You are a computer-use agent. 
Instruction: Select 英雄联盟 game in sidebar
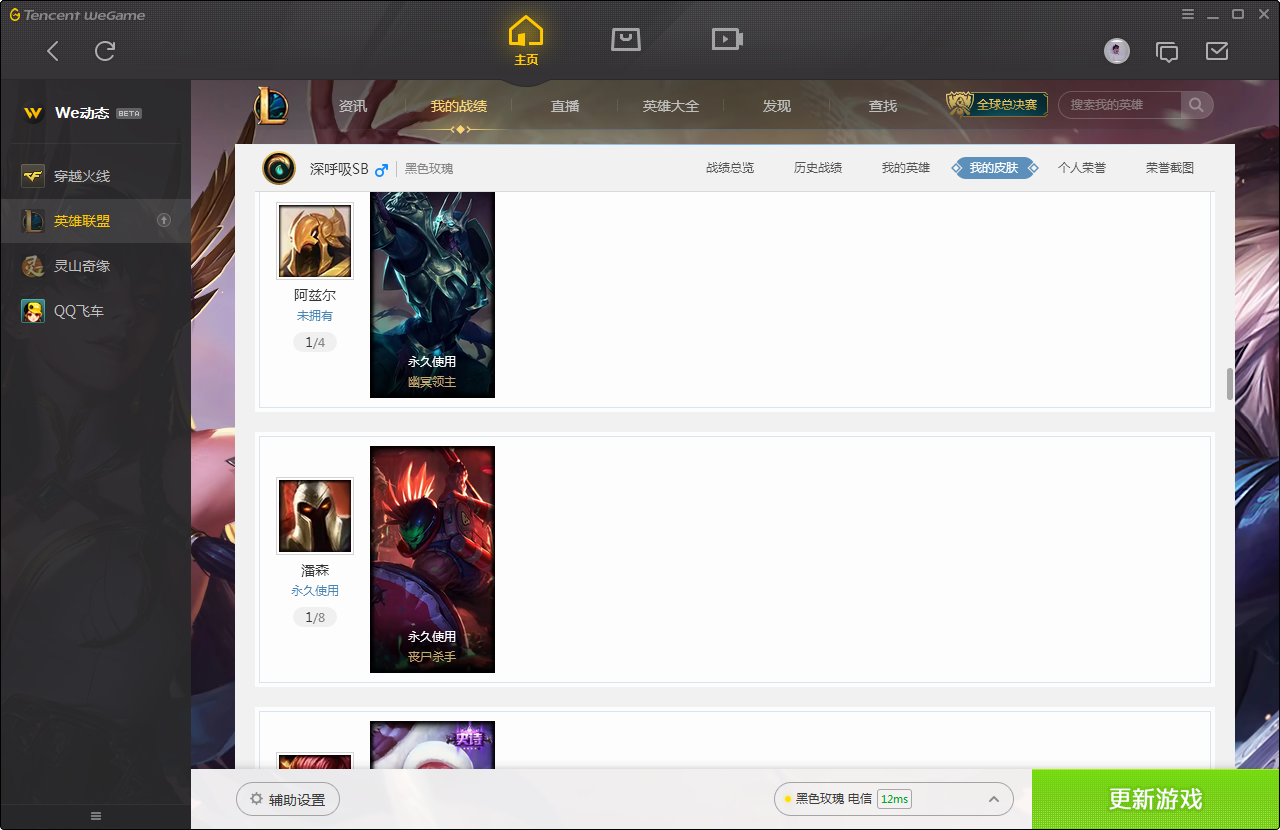pyautogui.click(x=95, y=221)
